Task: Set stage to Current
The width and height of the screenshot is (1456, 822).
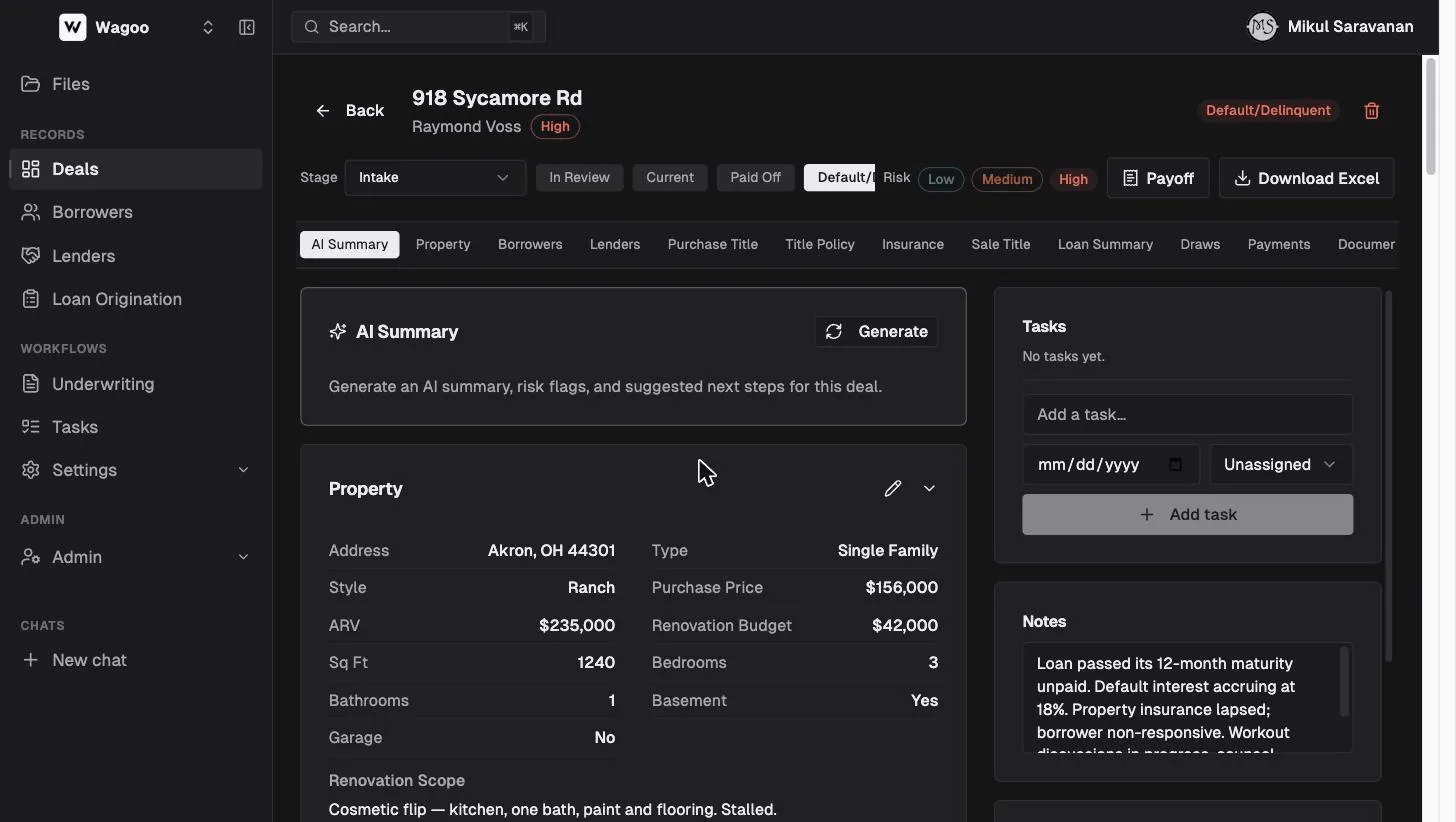Action: (670, 178)
